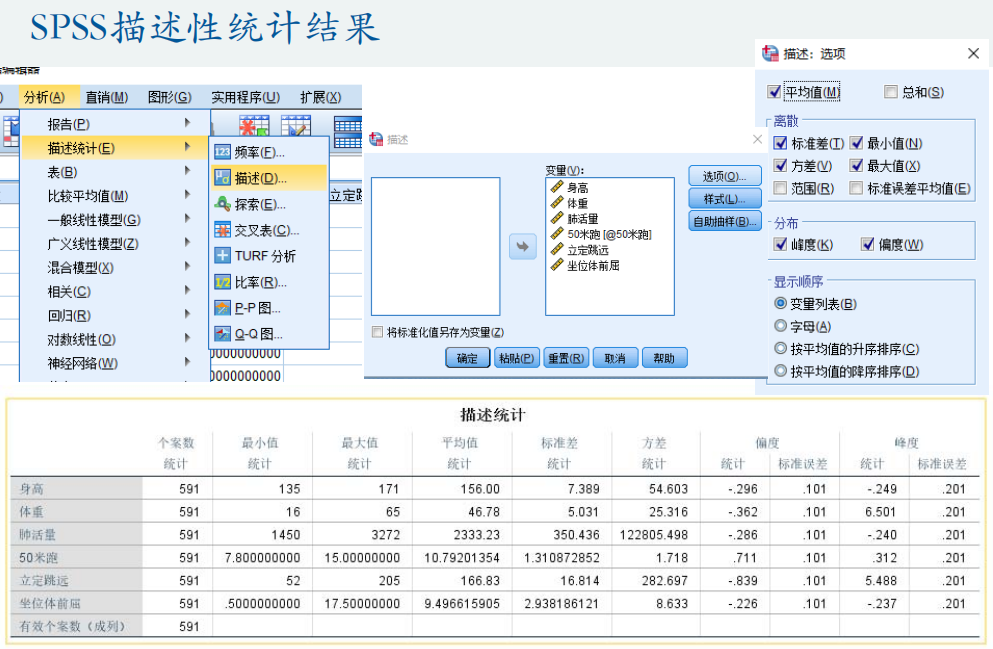
Task: Click the 描述 dialog title icon
Action: (376, 139)
